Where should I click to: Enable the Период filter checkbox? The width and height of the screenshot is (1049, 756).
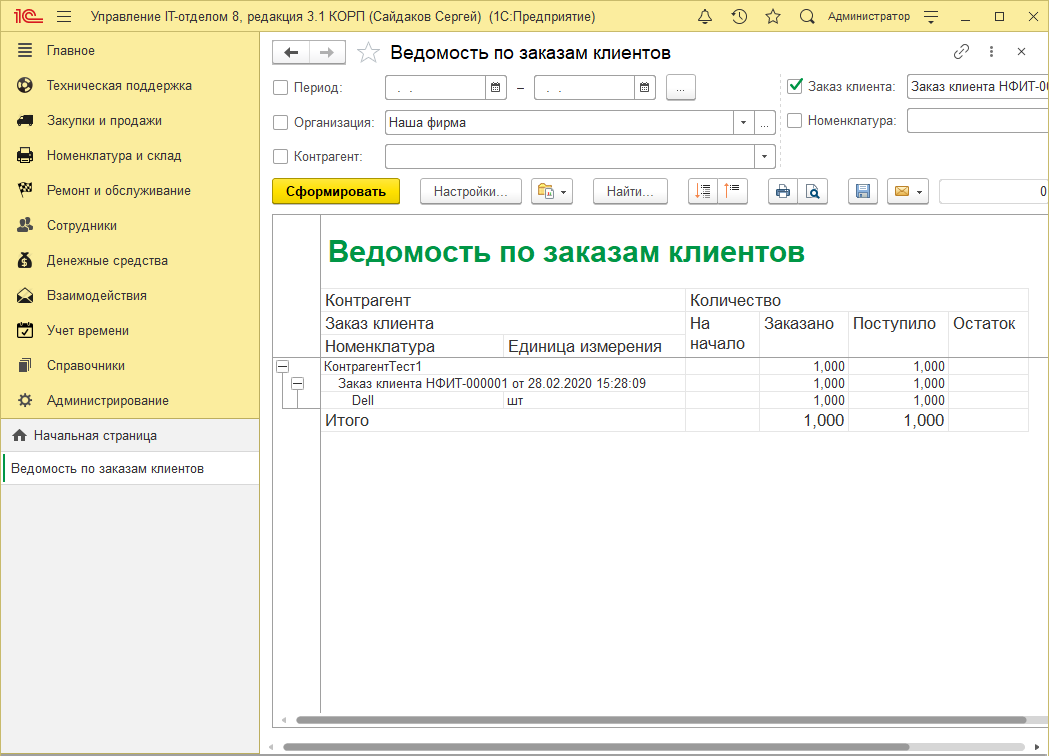280,87
